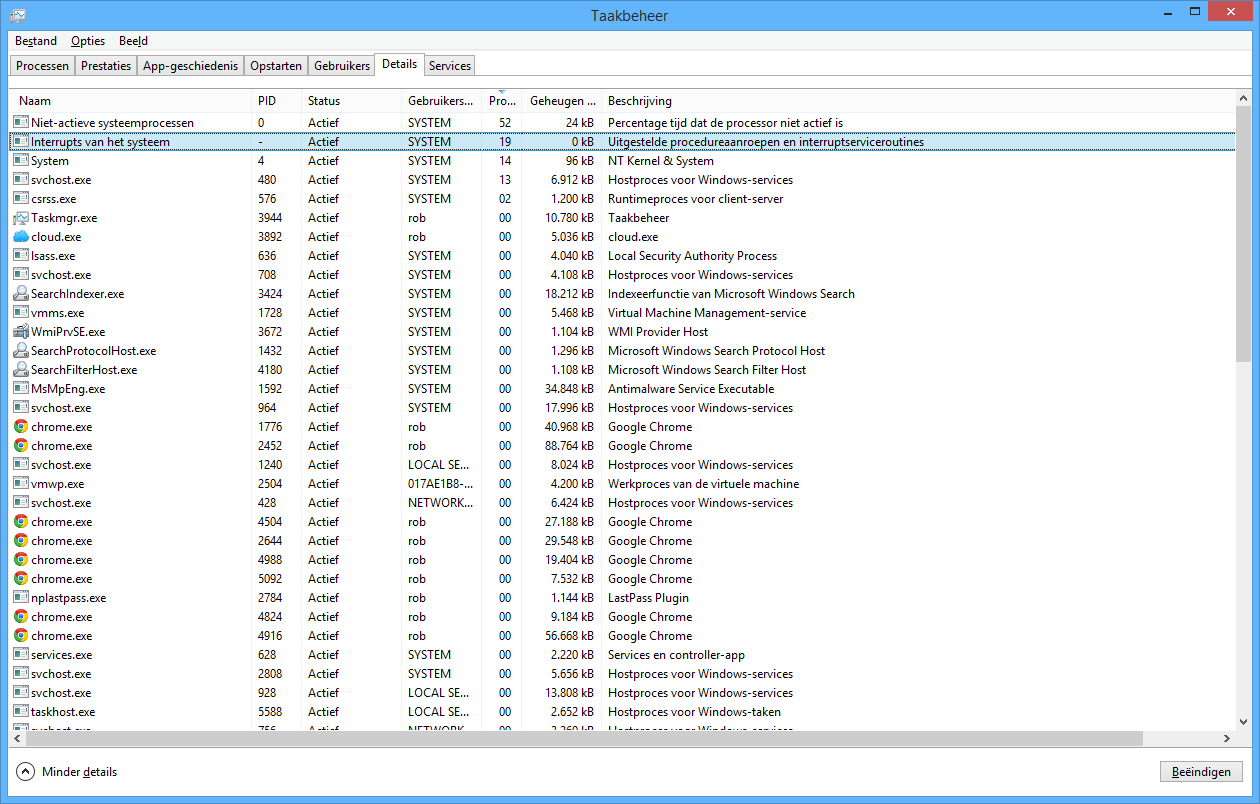Switch to the Prestaties tab
This screenshot has height=804, width=1260.
(x=106, y=66)
